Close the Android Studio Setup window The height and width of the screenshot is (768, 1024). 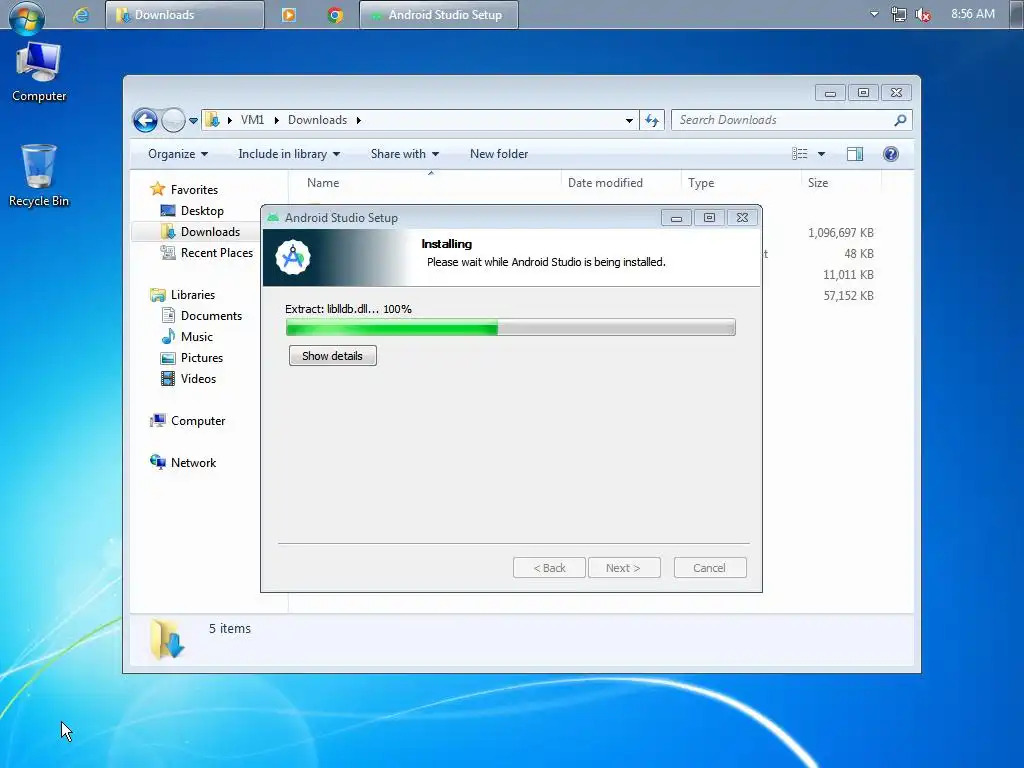pos(743,218)
